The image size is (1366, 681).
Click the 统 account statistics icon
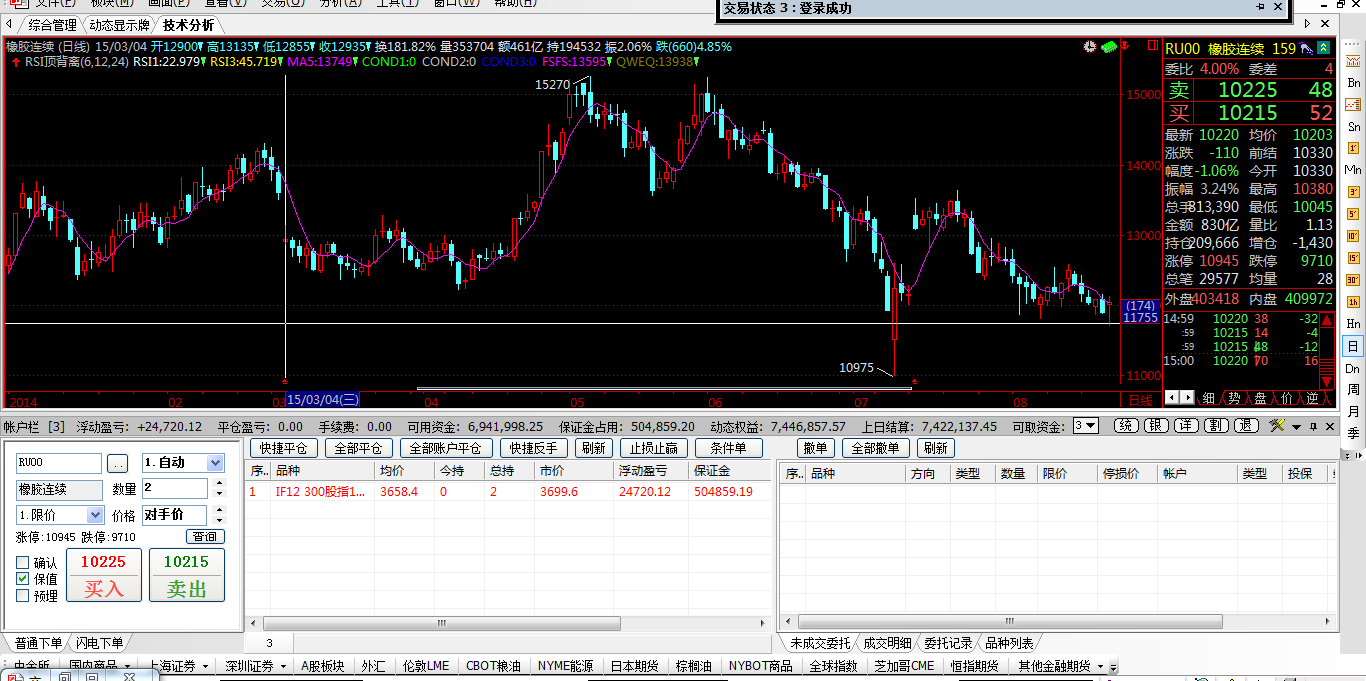pyautogui.click(x=1127, y=426)
